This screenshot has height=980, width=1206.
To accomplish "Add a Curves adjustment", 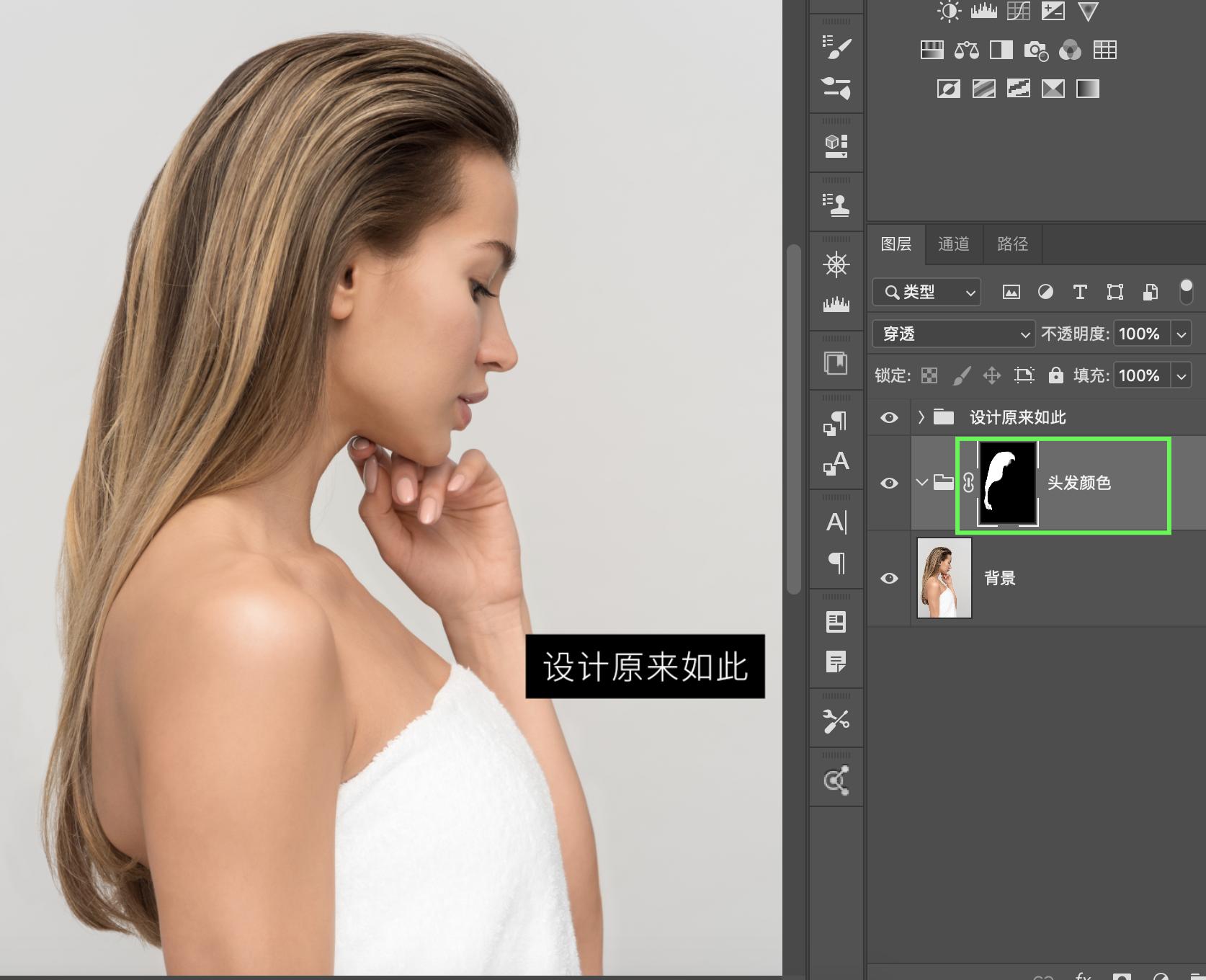I will pyautogui.click(x=1018, y=11).
